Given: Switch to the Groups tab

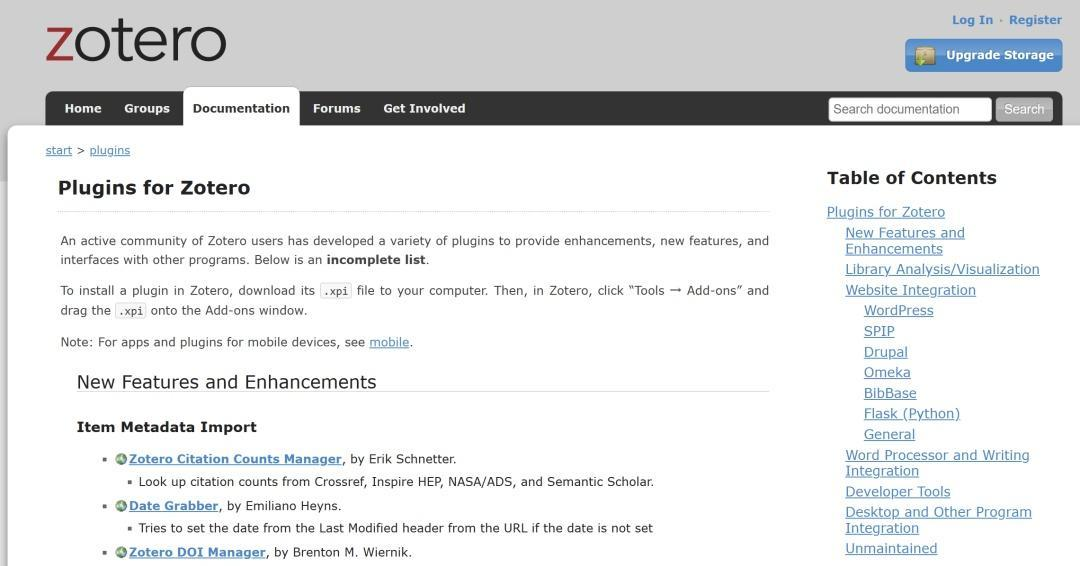Looking at the screenshot, I should (147, 108).
